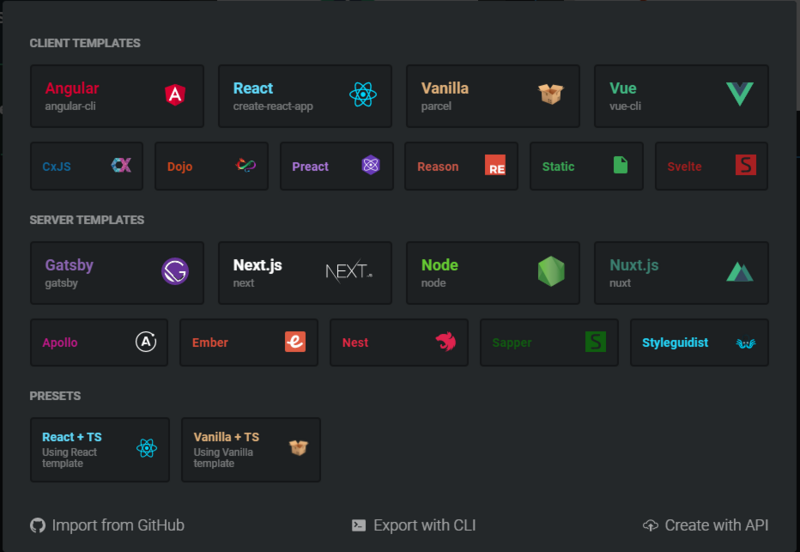Select the Node server template title
Image resolution: width=800 pixels, height=552 pixels.
coord(440,265)
